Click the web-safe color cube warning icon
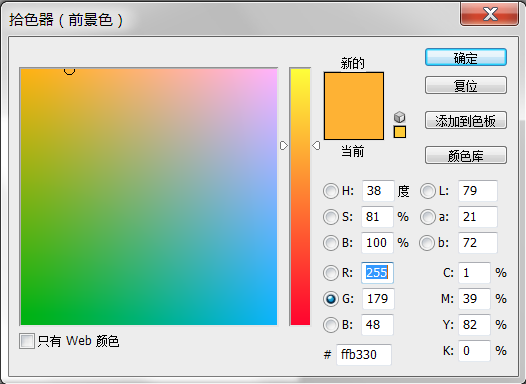 400,117
